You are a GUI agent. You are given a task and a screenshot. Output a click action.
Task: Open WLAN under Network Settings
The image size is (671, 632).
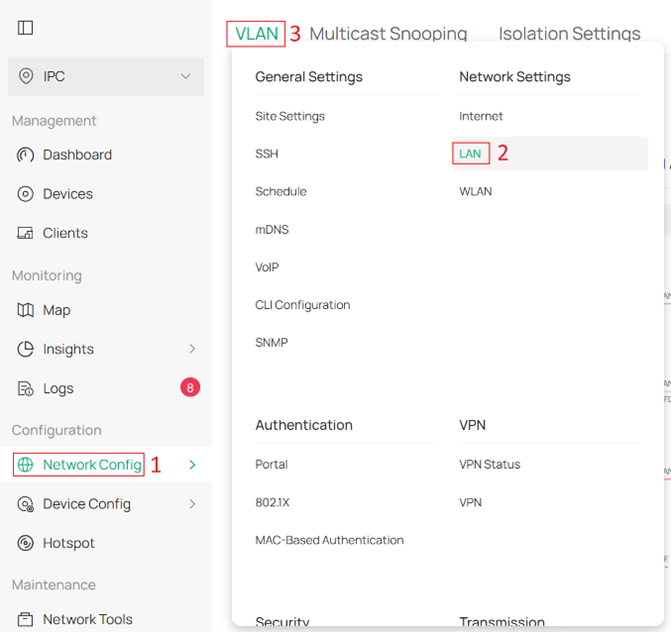tap(475, 191)
